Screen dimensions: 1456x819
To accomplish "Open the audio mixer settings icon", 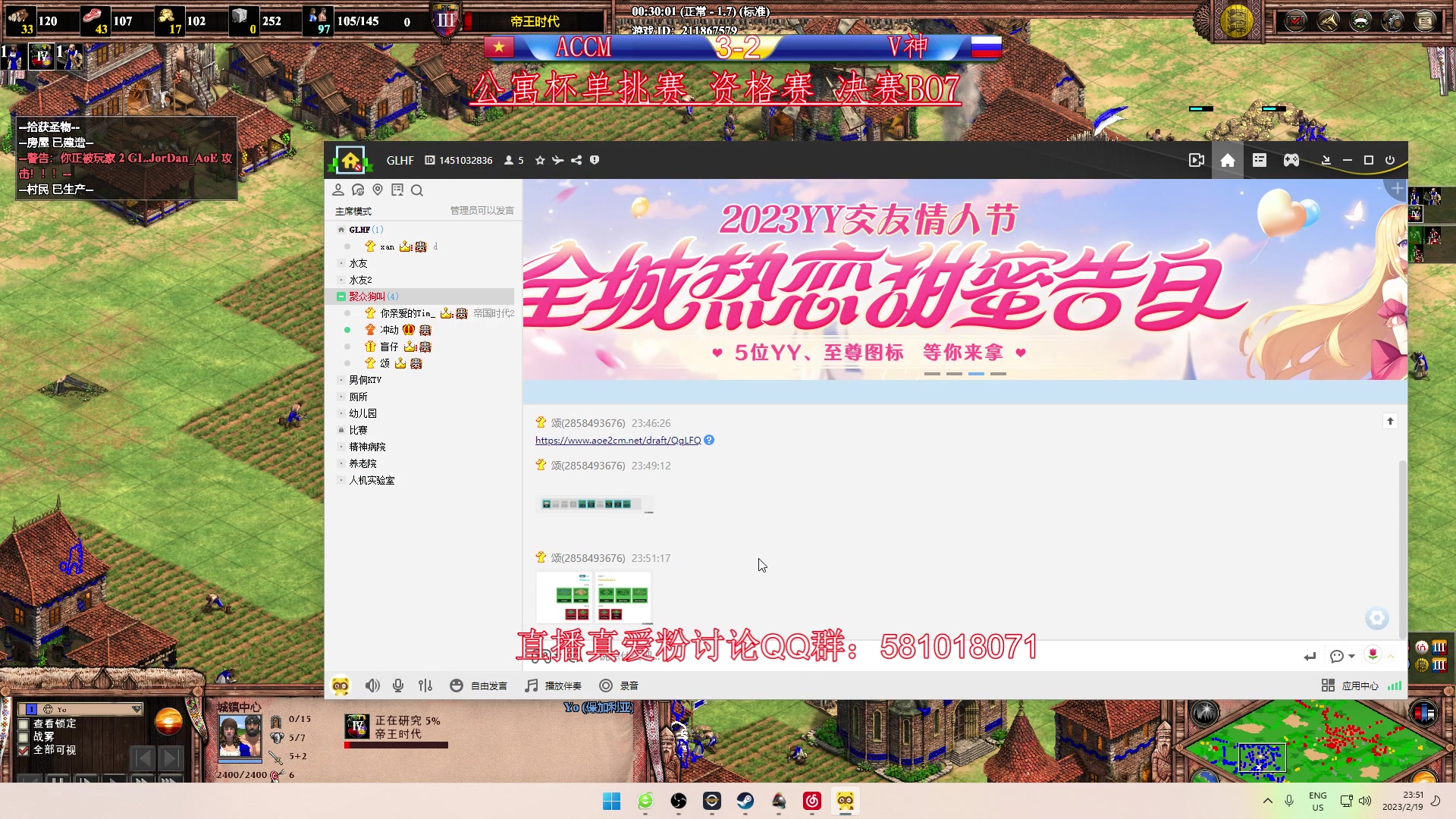I will click(425, 686).
